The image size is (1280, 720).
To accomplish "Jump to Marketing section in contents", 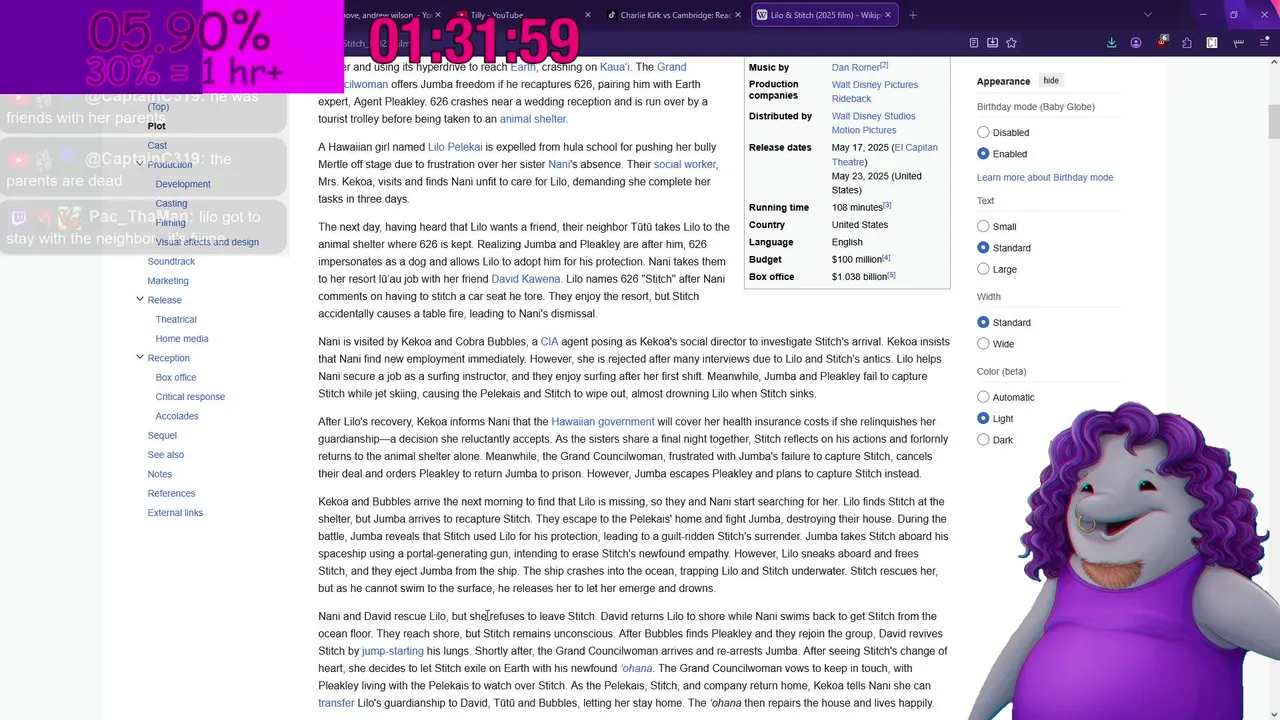I will pos(168,281).
